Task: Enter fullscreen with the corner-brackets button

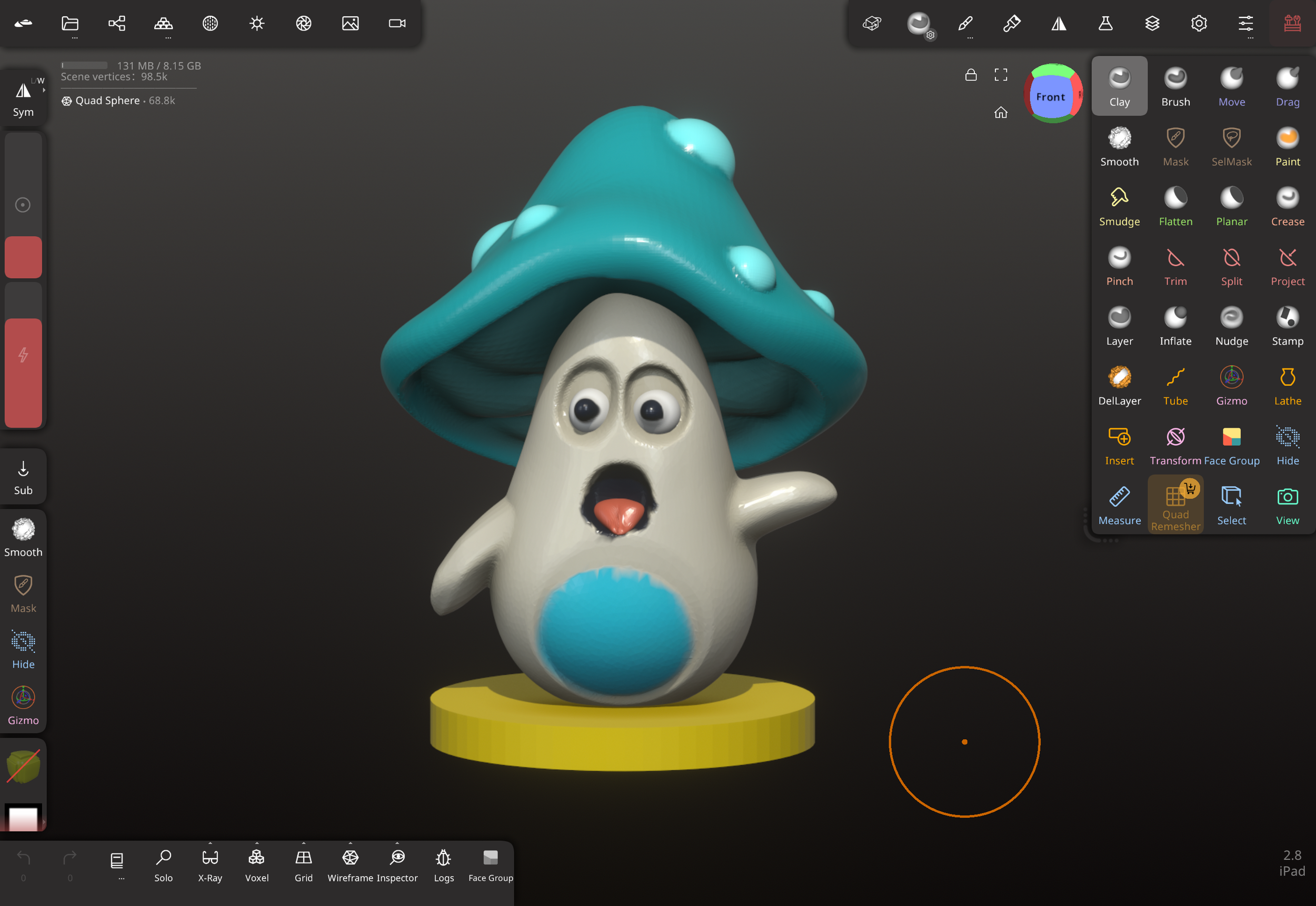Action: [x=1000, y=75]
